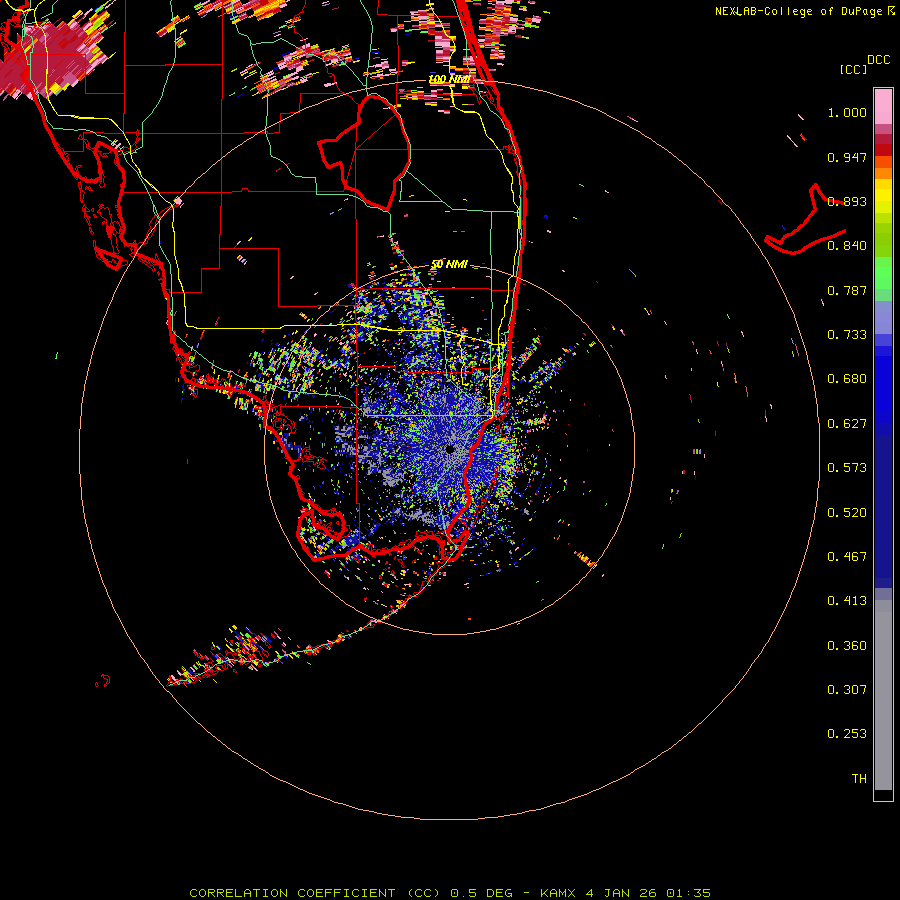Pick the gray section of the color bar
Viewport: 900px width, 900px height.
[883, 695]
